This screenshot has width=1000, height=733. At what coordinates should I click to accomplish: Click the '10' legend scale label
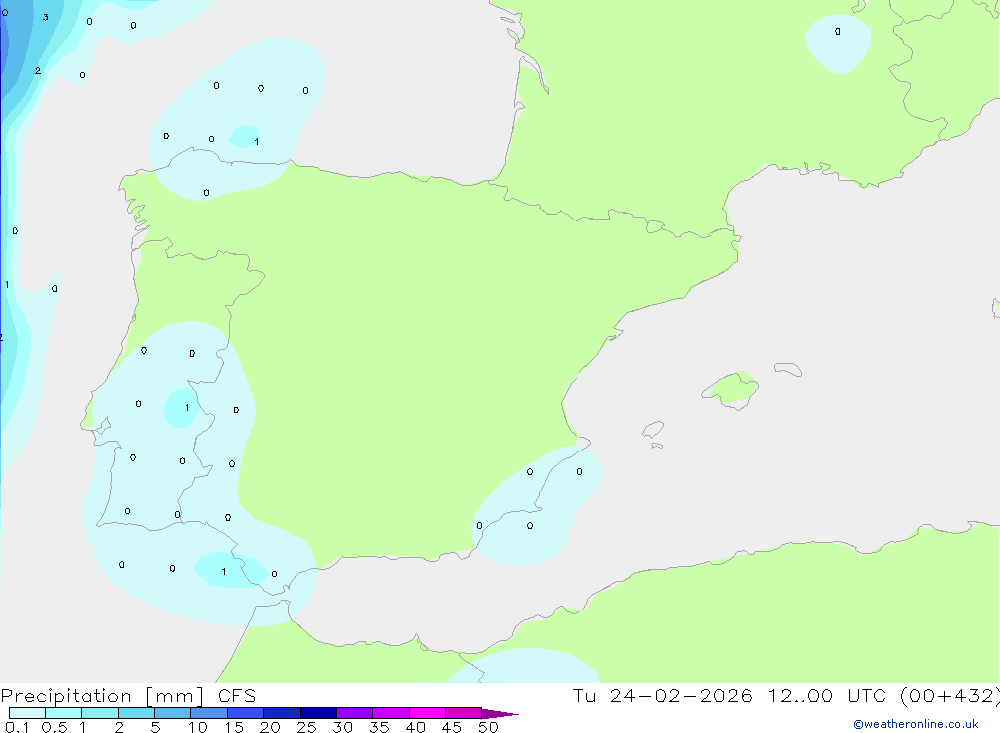(x=197, y=727)
